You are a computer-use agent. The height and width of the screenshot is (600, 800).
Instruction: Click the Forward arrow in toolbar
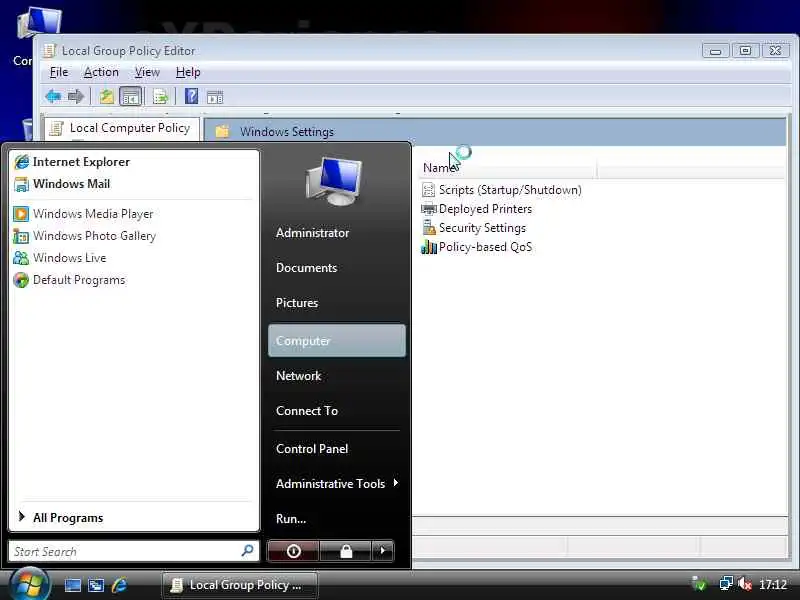click(76, 96)
